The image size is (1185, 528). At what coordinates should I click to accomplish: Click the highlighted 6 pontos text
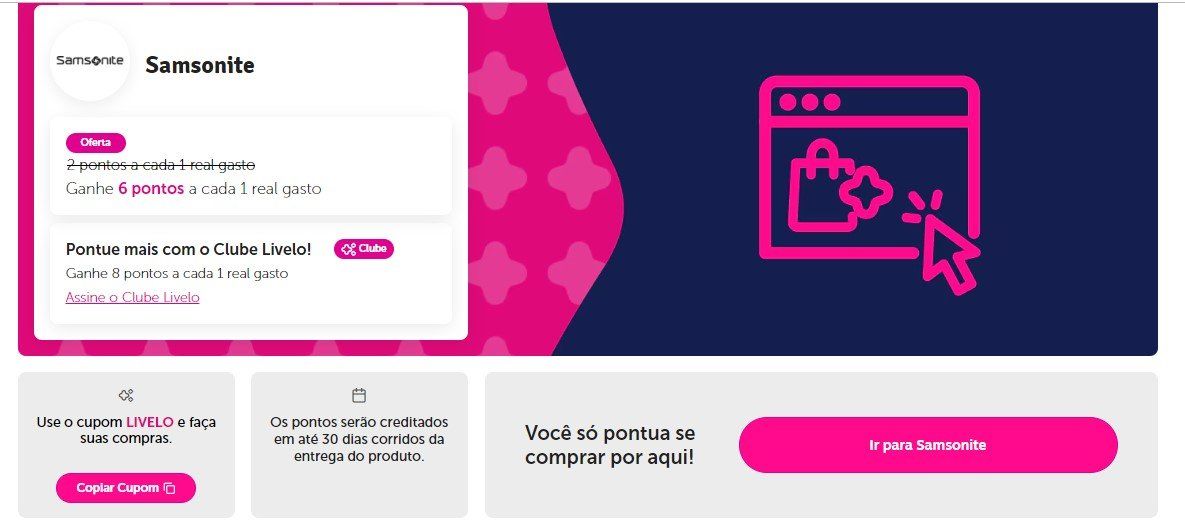tap(151, 189)
